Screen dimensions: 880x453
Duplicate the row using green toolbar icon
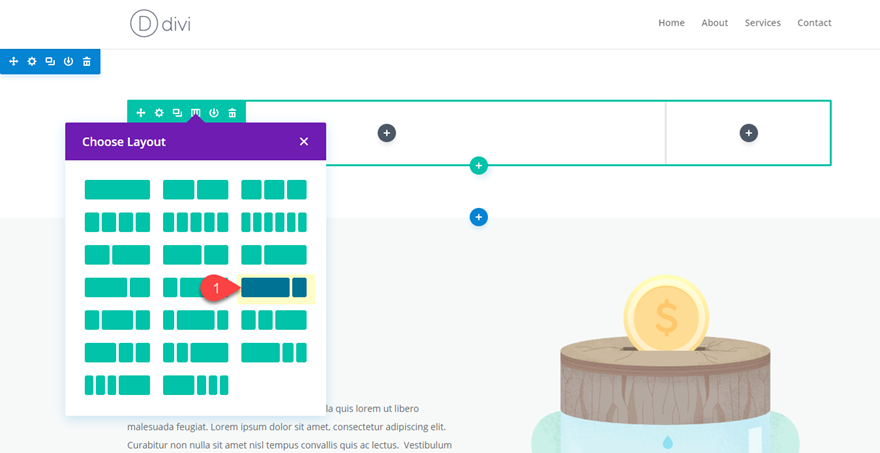(177, 113)
